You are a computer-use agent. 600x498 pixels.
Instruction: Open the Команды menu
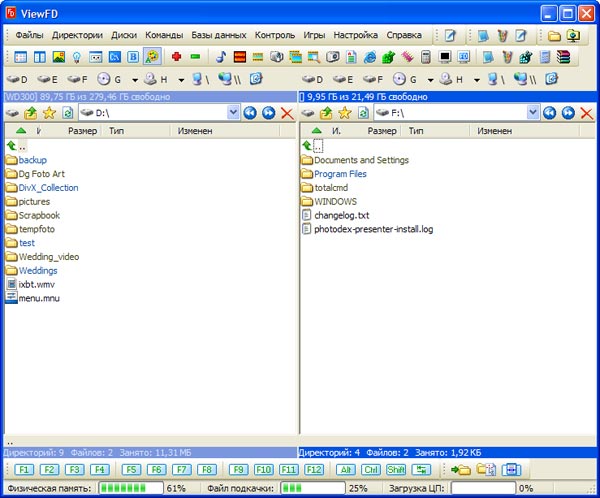[x=164, y=35]
